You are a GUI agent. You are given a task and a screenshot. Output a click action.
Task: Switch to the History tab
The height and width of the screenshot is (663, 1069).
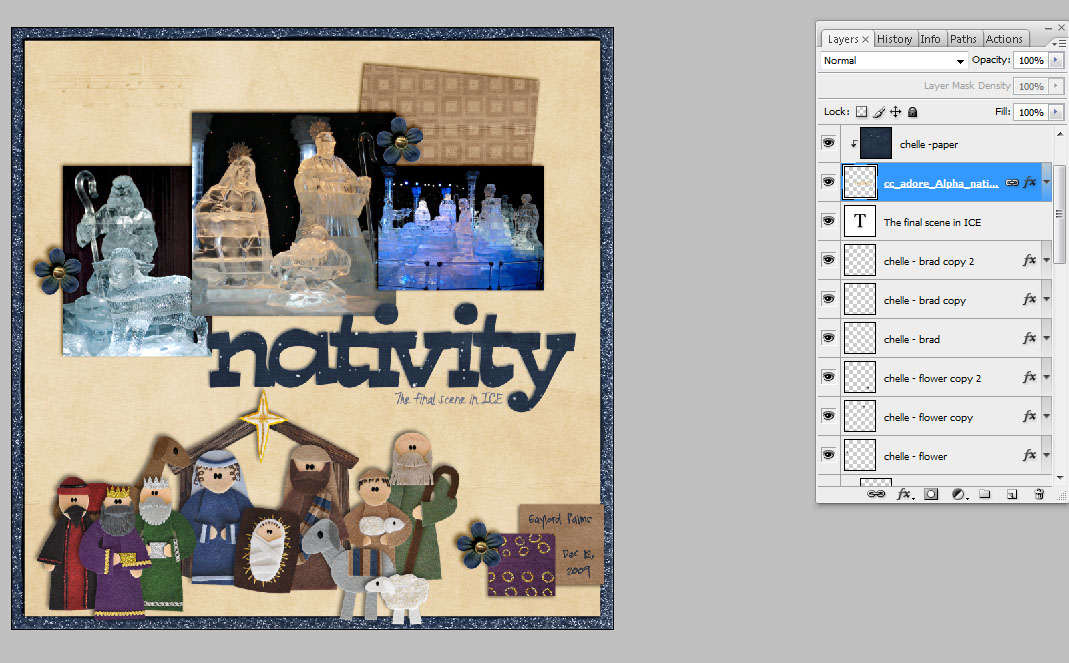click(x=894, y=39)
